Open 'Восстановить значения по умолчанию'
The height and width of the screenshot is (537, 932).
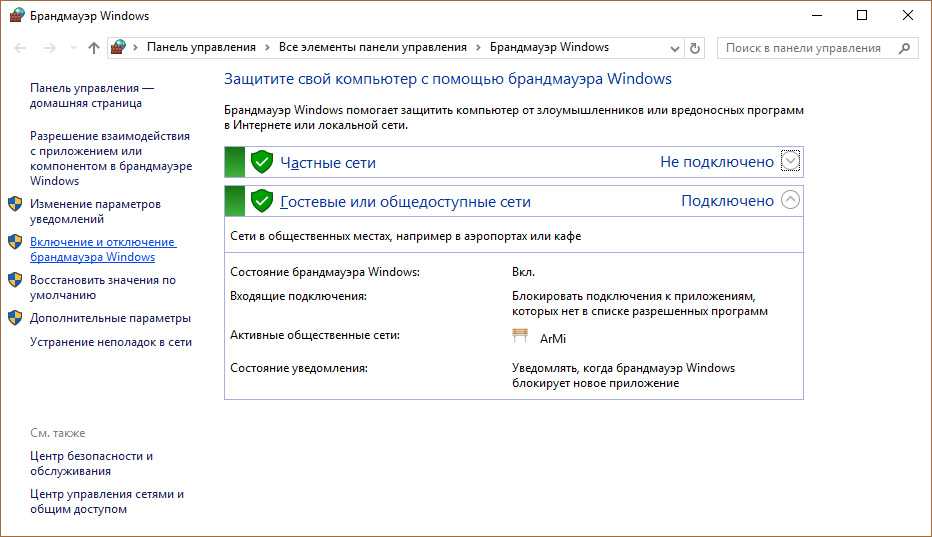(x=103, y=287)
